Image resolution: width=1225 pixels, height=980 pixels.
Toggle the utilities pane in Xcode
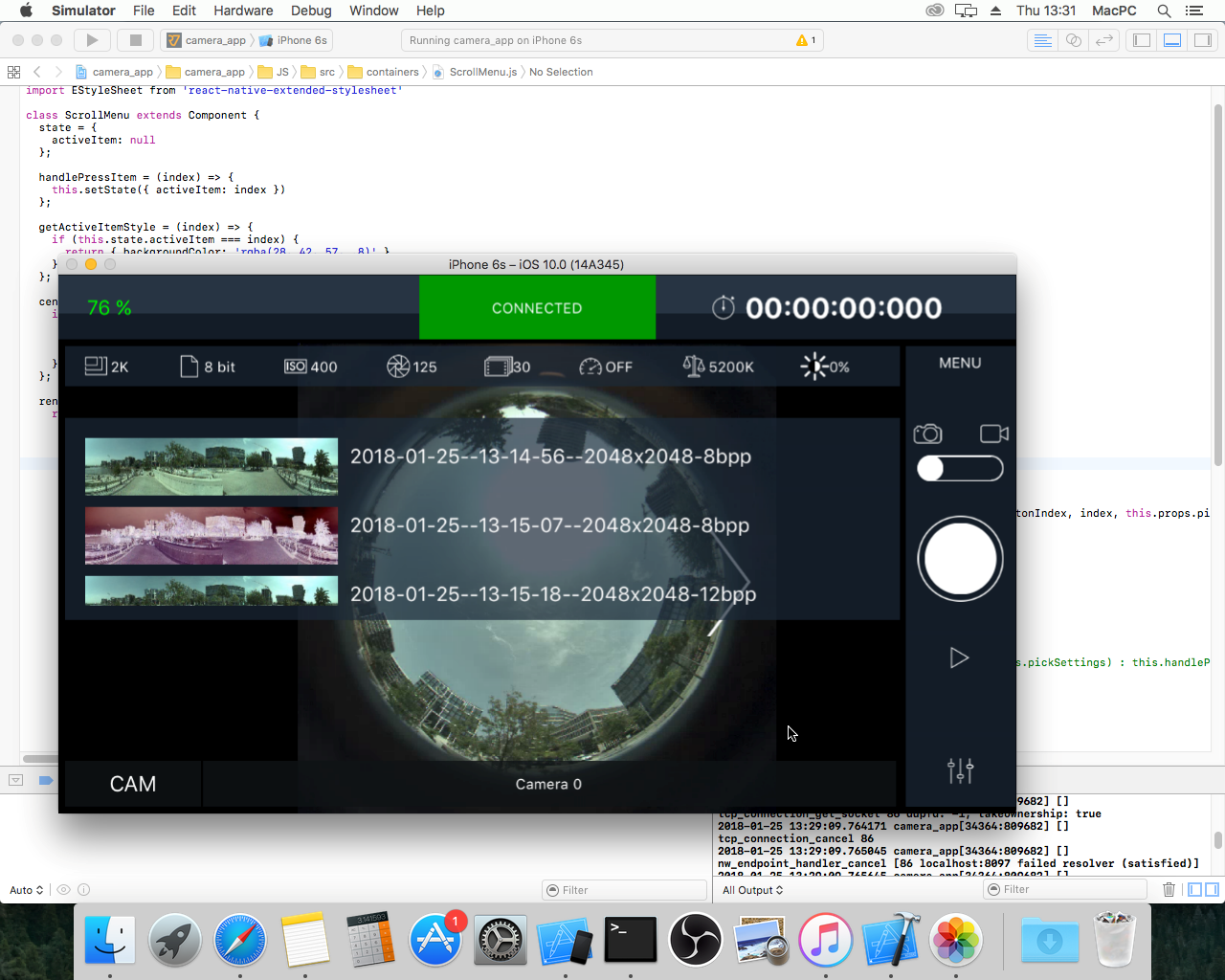(1203, 40)
